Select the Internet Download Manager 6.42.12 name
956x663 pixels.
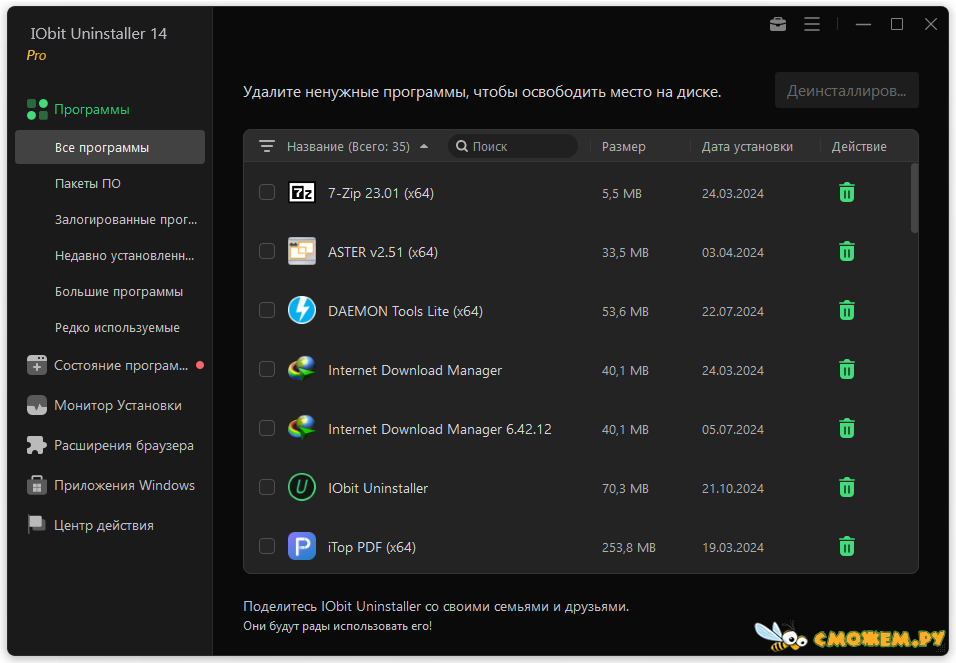click(x=440, y=429)
